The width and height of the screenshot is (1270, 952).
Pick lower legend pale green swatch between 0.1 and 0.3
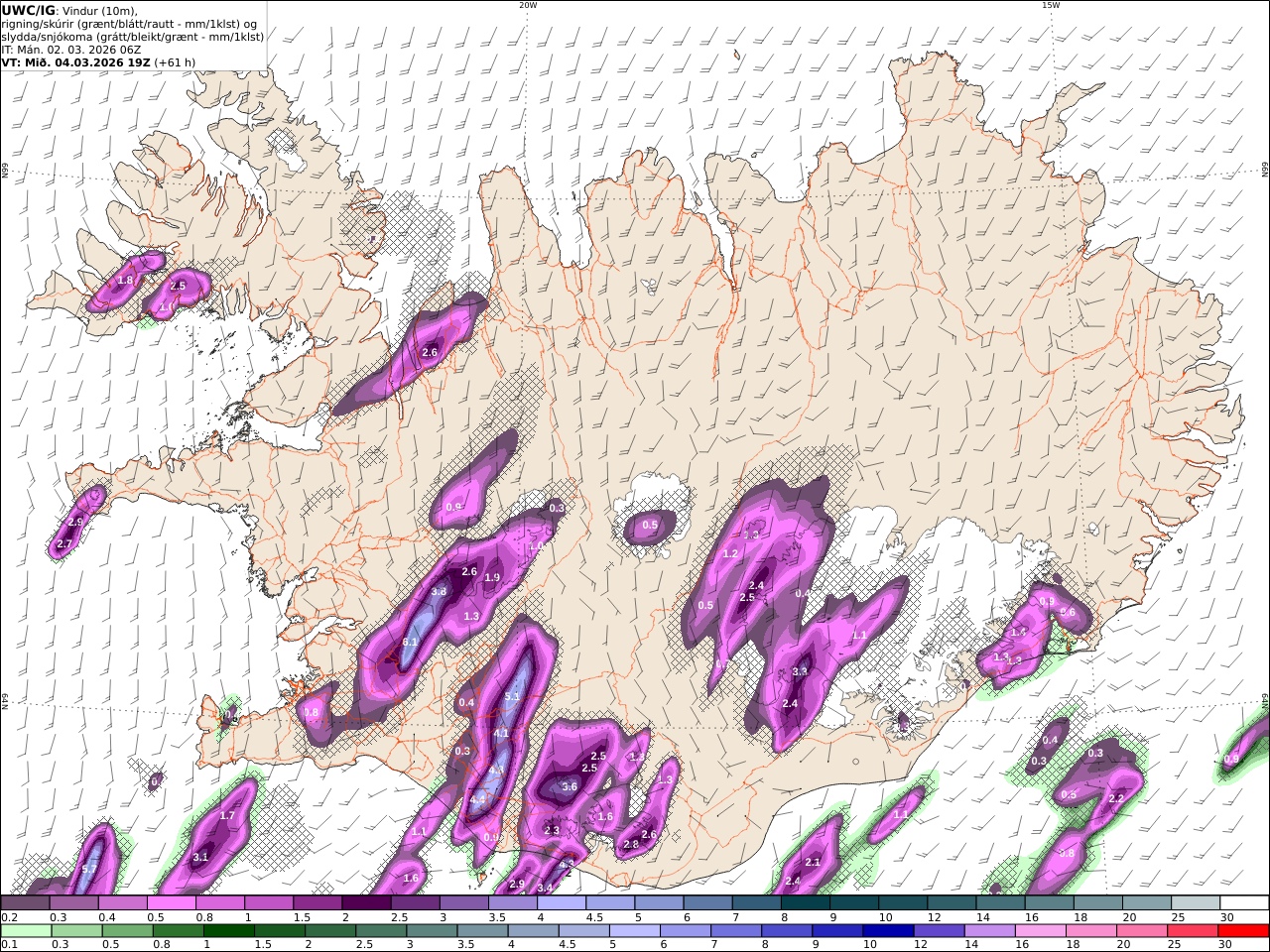[26, 931]
